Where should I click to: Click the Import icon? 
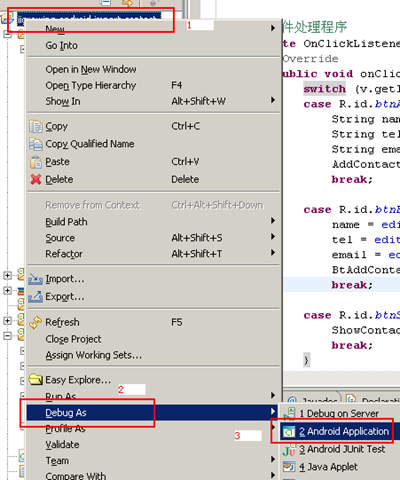point(35,279)
